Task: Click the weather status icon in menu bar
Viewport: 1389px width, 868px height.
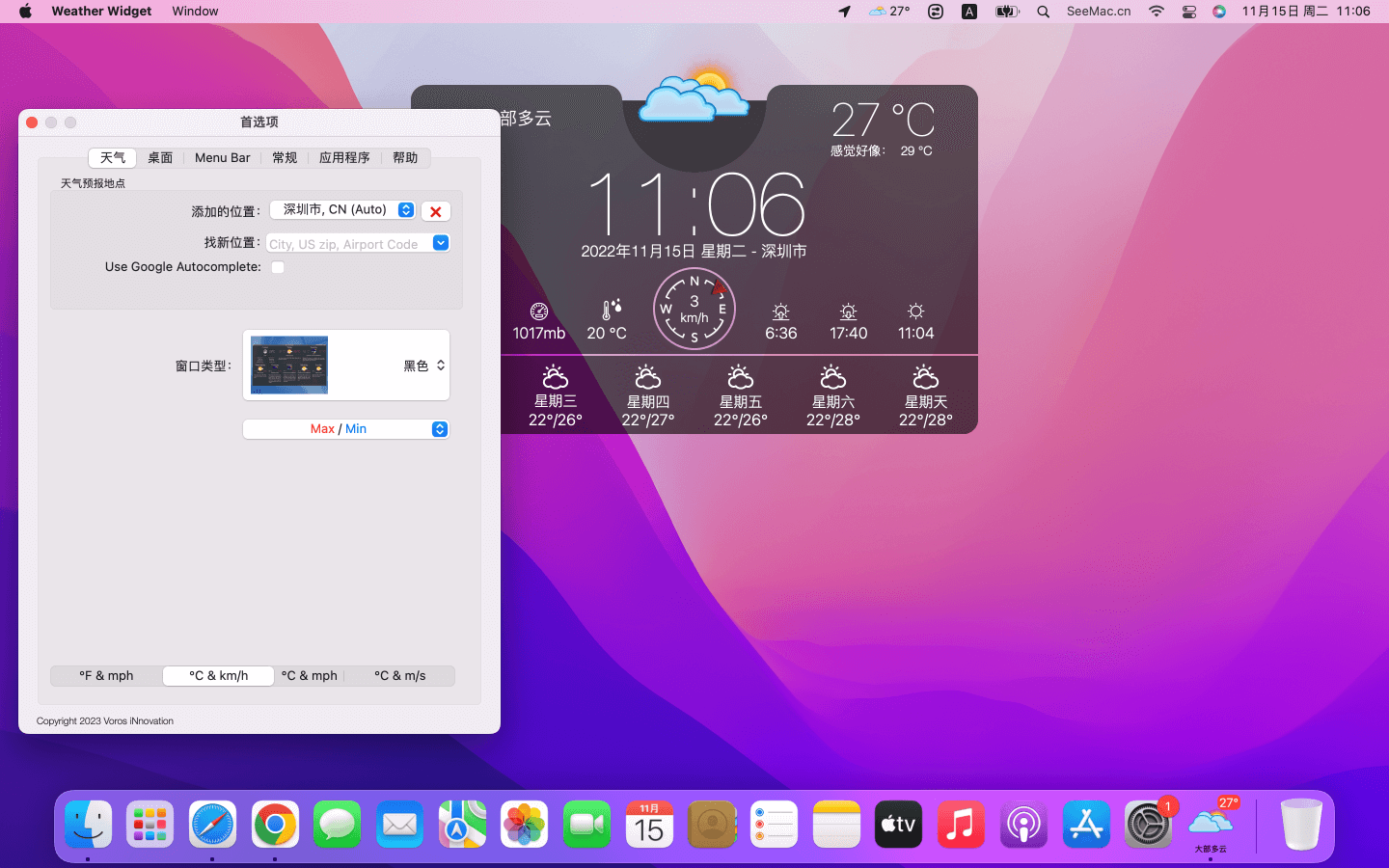Action: click(888, 12)
